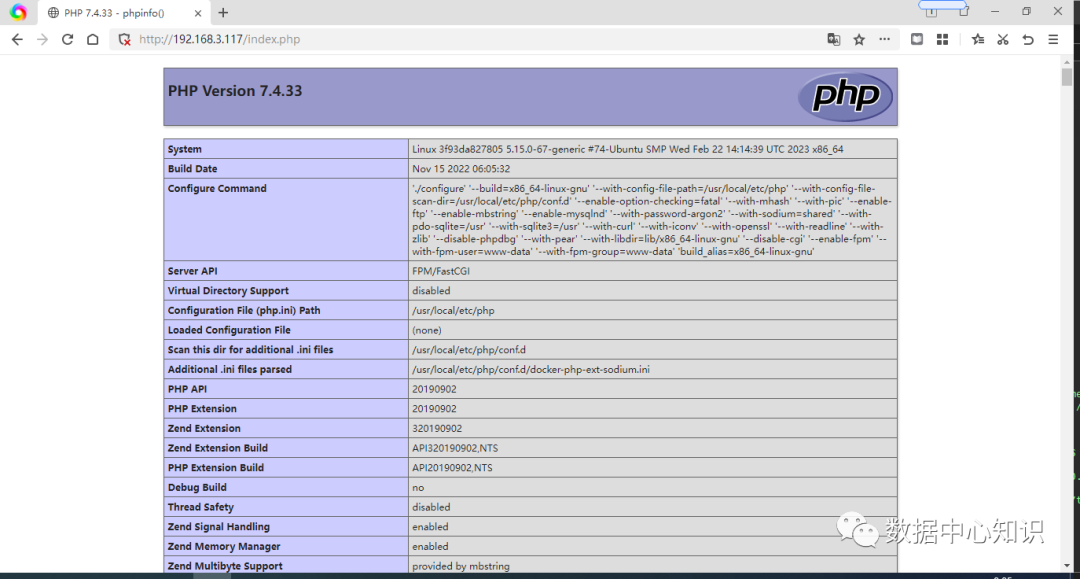The height and width of the screenshot is (579, 1080).
Task: Click the docker-php-ext-sodium.ini path value
Action: tap(531, 370)
